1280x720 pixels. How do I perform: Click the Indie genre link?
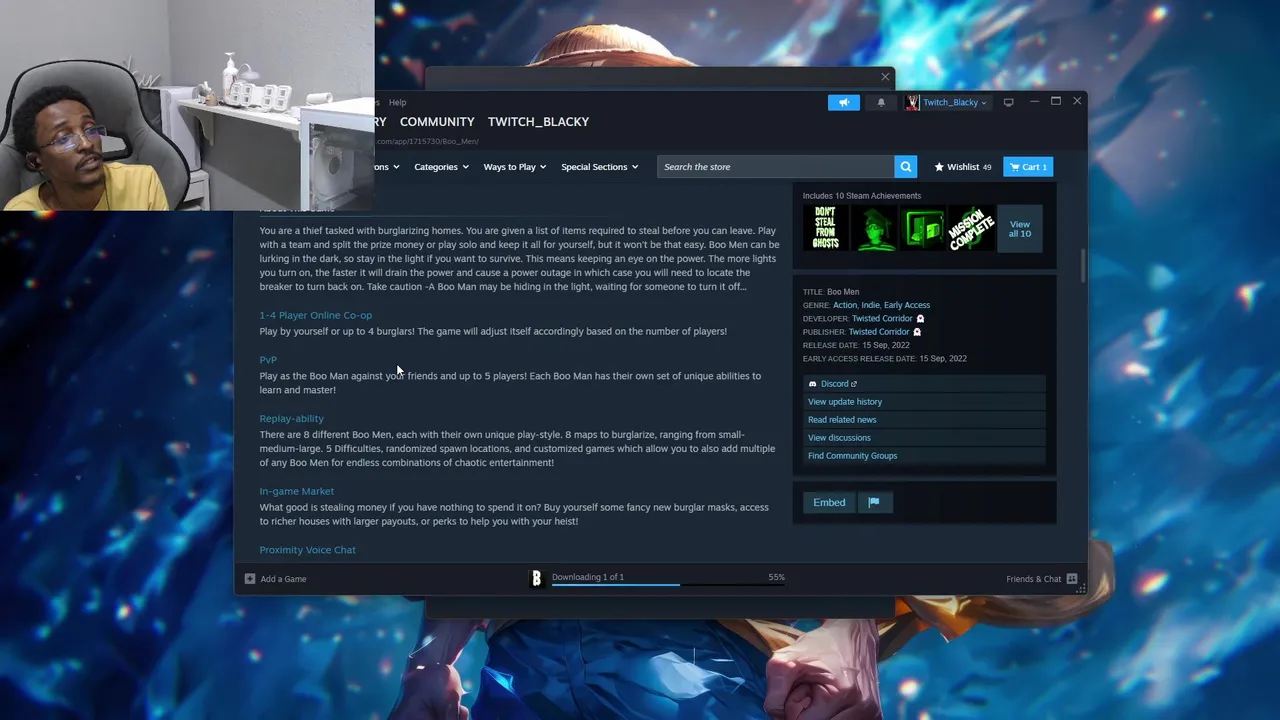pyautogui.click(x=870, y=305)
